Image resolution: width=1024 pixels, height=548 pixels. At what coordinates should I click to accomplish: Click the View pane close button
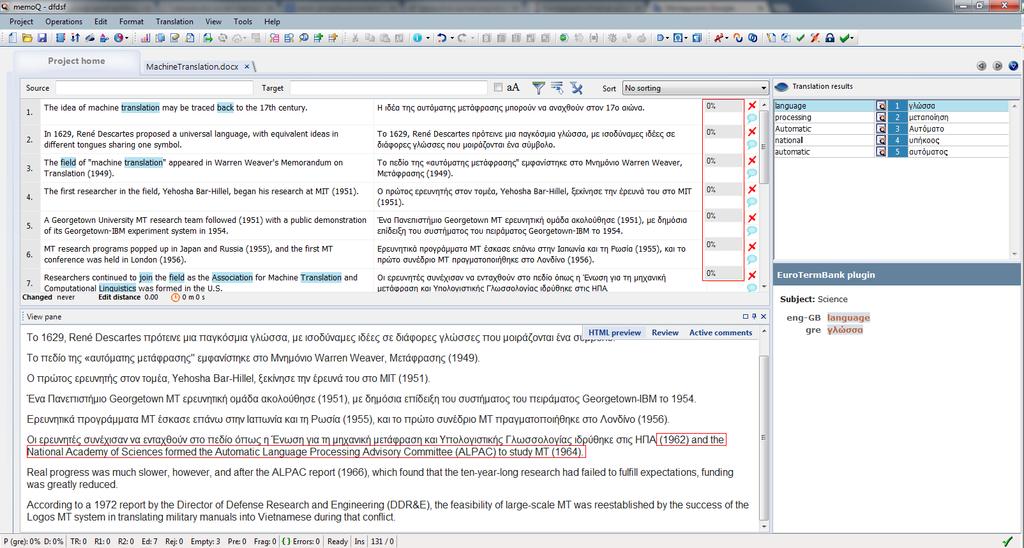(x=764, y=316)
